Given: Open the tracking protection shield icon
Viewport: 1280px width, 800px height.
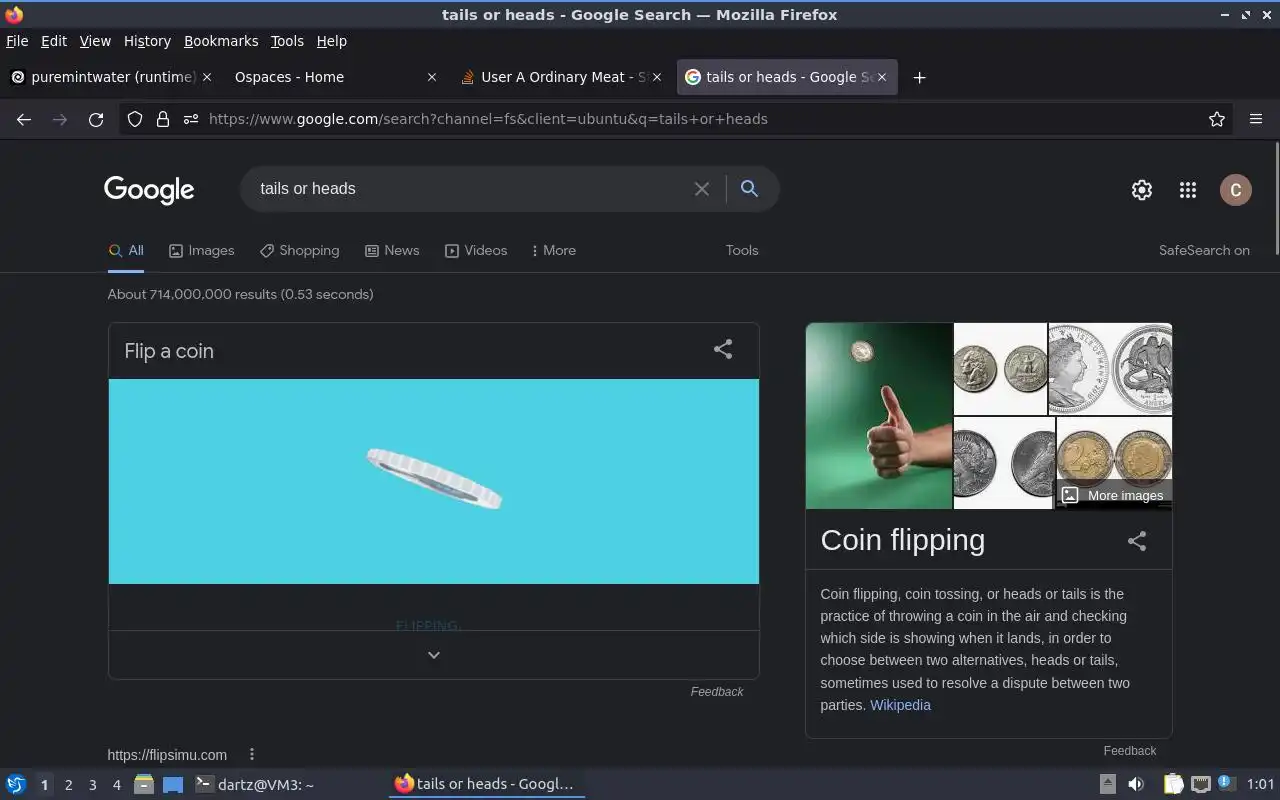Looking at the screenshot, I should coord(135,119).
